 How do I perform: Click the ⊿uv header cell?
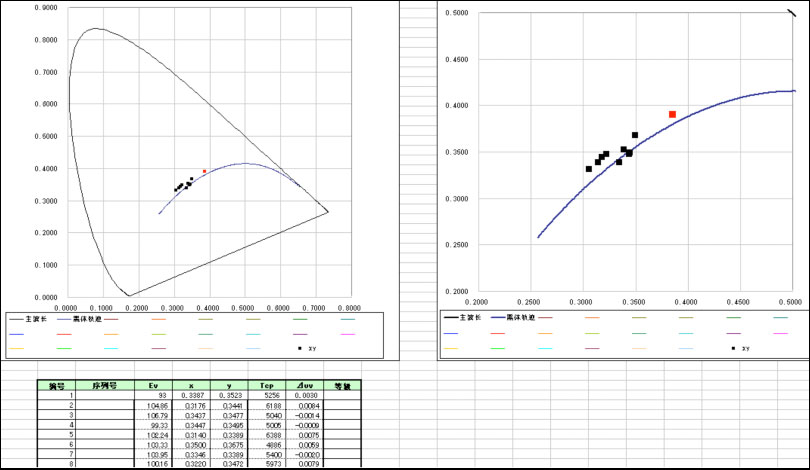pyautogui.click(x=304, y=385)
